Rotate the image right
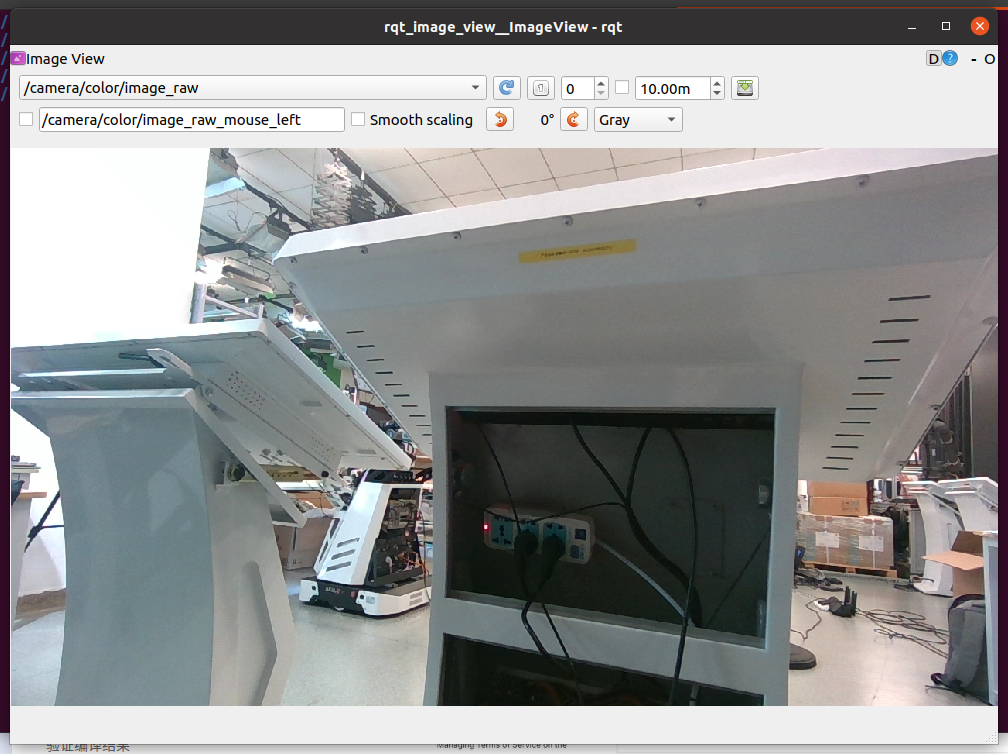This screenshot has height=754, width=1008. tap(573, 120)
